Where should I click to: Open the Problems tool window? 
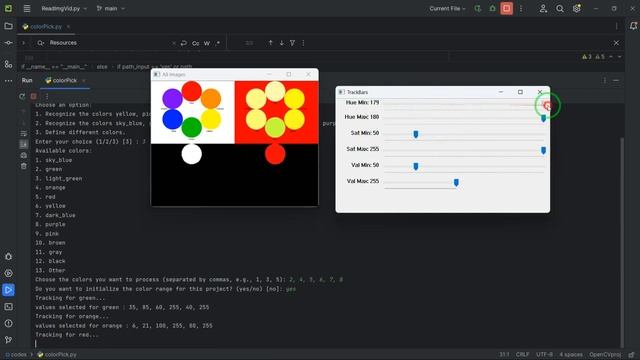point(8,323)
